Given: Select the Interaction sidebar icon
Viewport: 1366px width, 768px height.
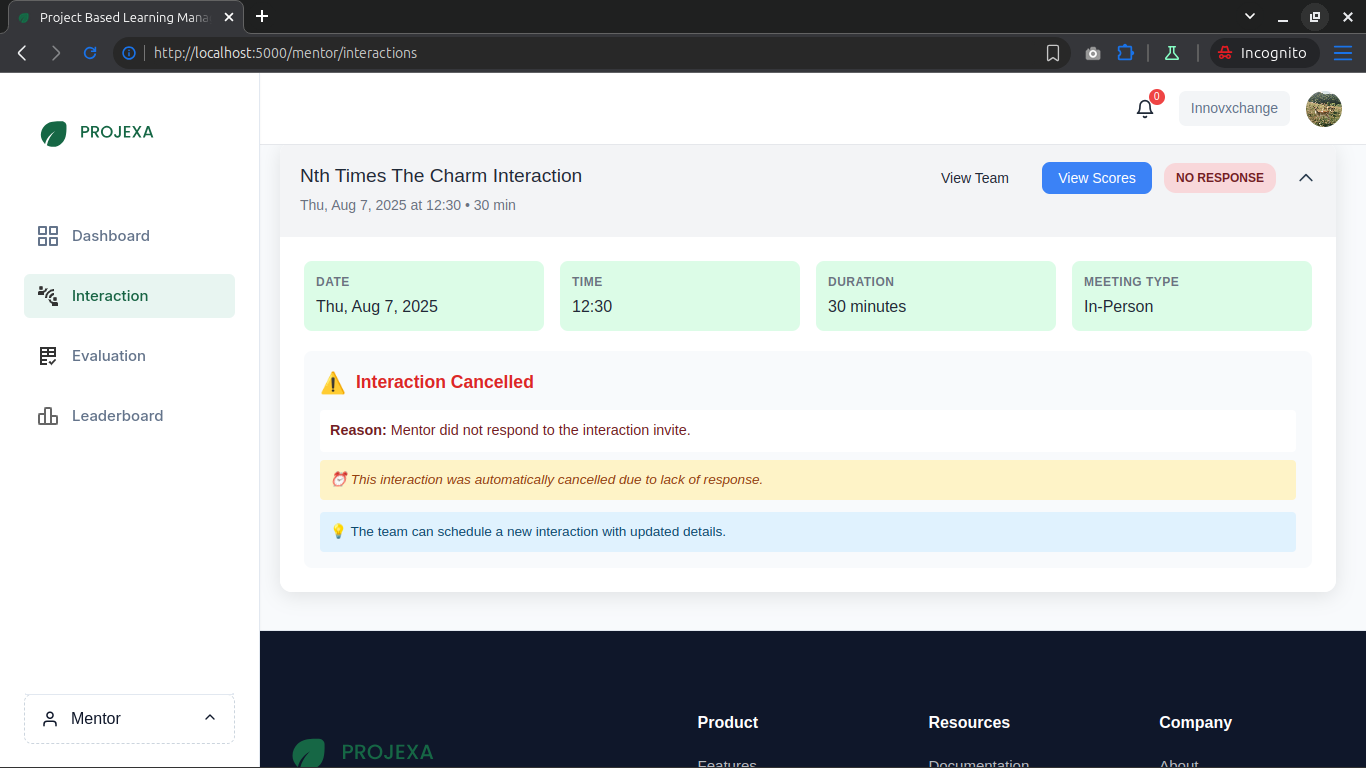Looking at the screenshot, I should point(47,295).
